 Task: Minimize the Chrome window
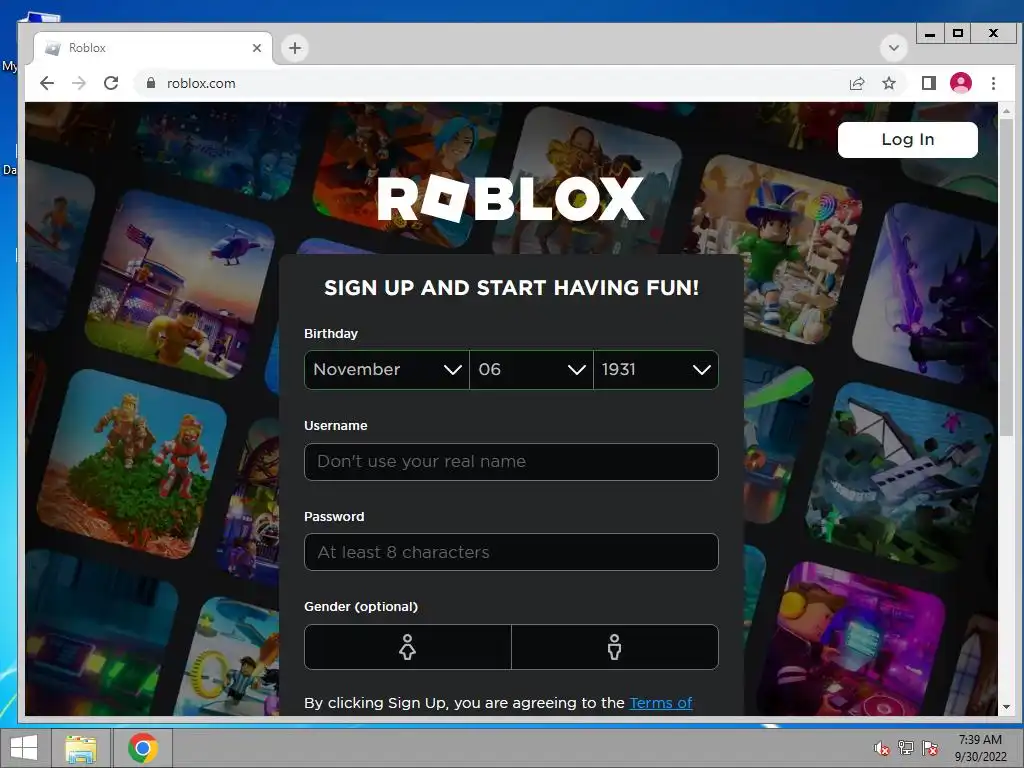click(930, 33)
